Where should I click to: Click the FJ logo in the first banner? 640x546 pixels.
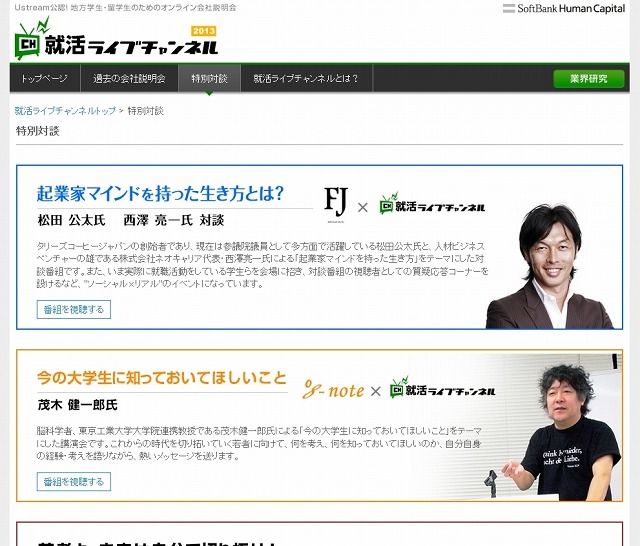336,203
